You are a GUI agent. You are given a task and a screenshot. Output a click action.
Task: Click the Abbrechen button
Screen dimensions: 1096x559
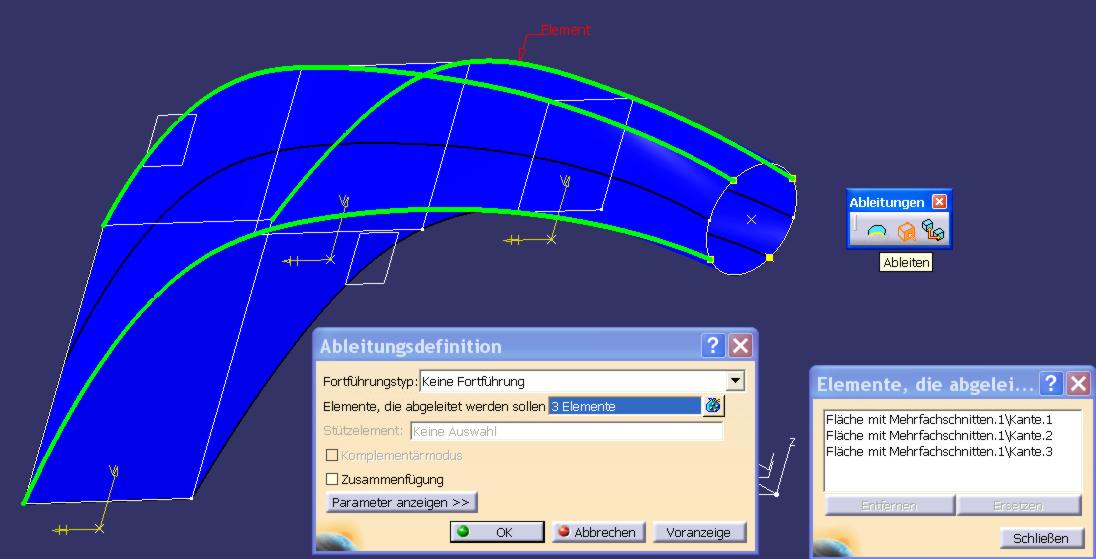(598, 532)
